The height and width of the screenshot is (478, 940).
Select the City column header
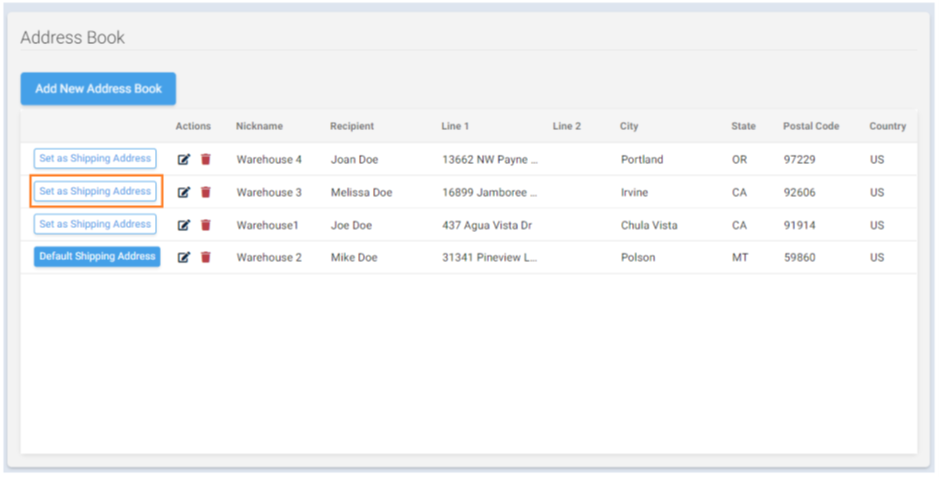pyautogui.click(x=629, y=127)
